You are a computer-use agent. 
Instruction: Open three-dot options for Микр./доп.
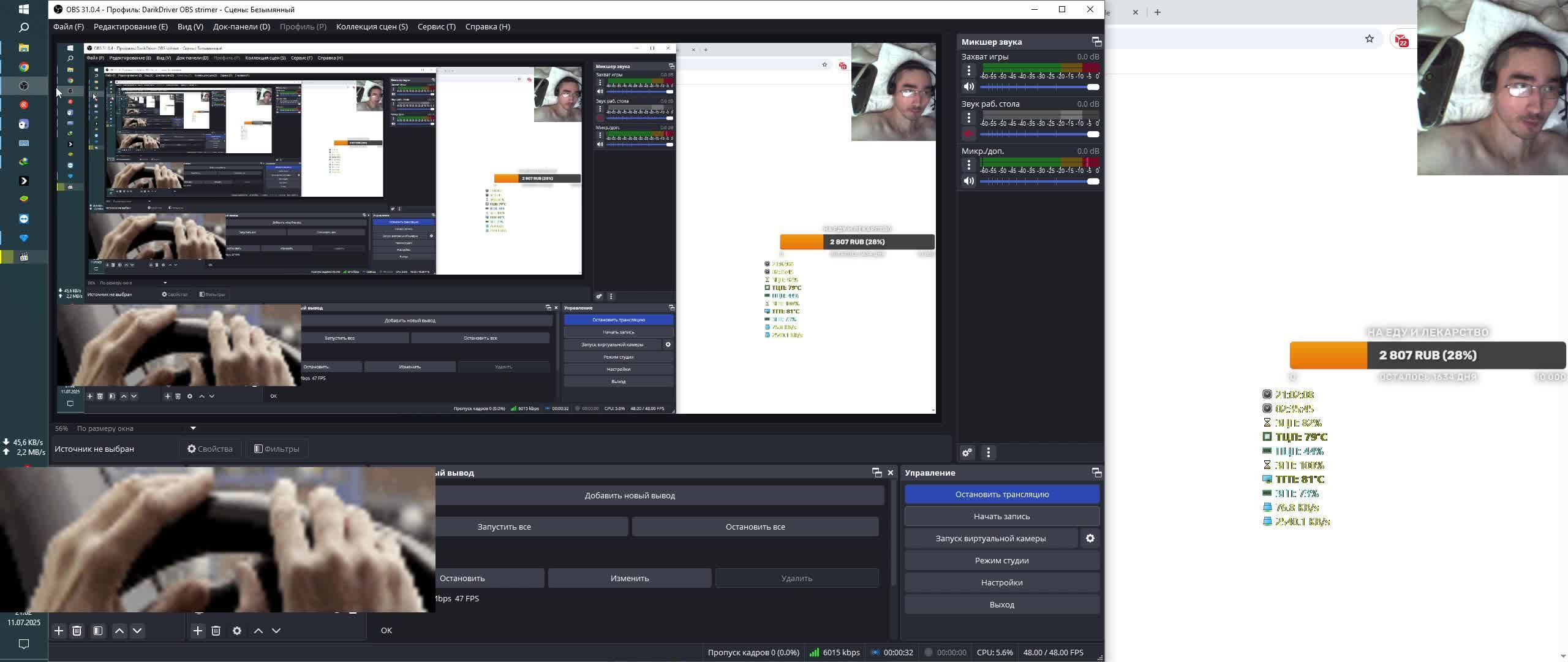point(968,165)
